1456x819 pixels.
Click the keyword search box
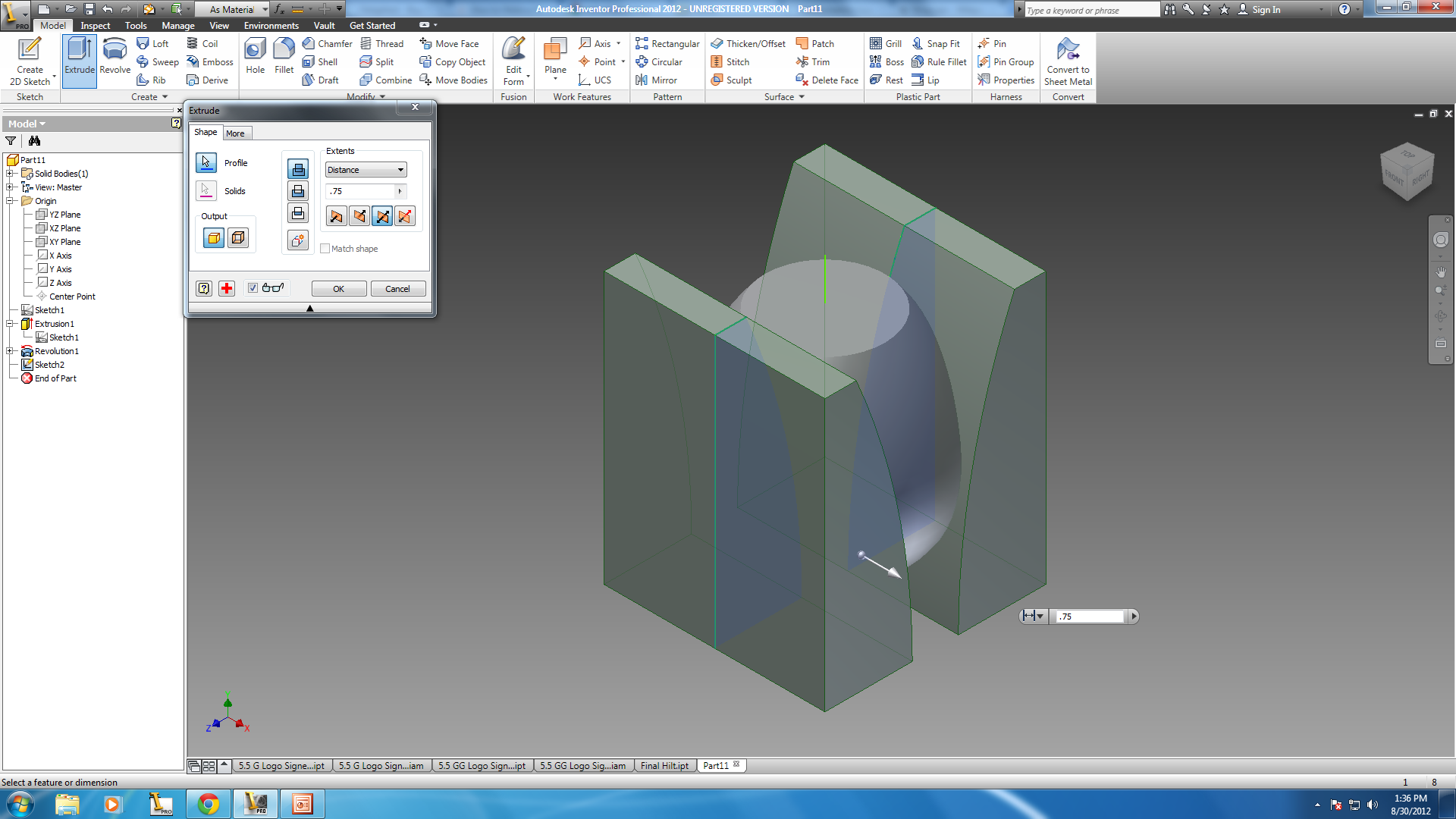point(1091,10)
